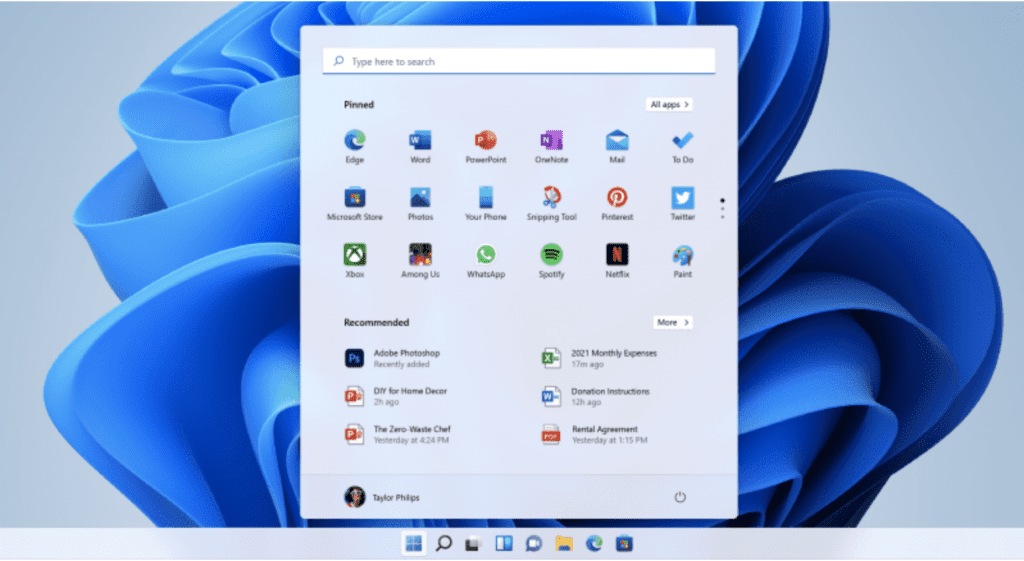The width and height of the screenshot is (1024, 561).
Task: Open the Pinterest app
Action: [x=617, y=204]
